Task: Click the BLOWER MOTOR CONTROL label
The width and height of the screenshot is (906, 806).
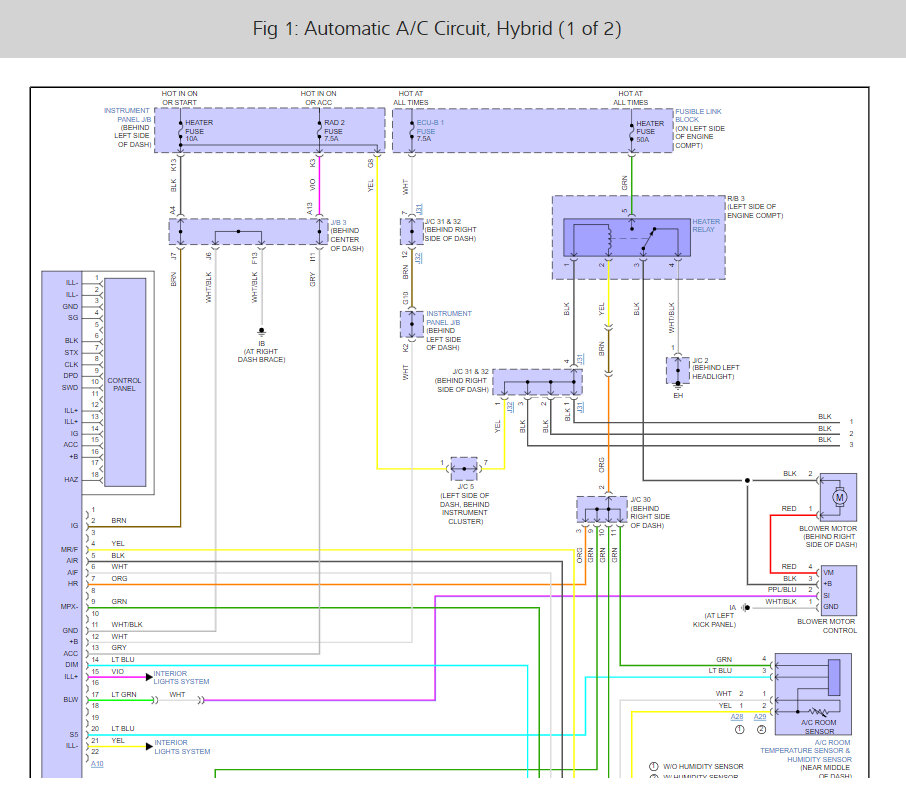Action: (827, 626)
